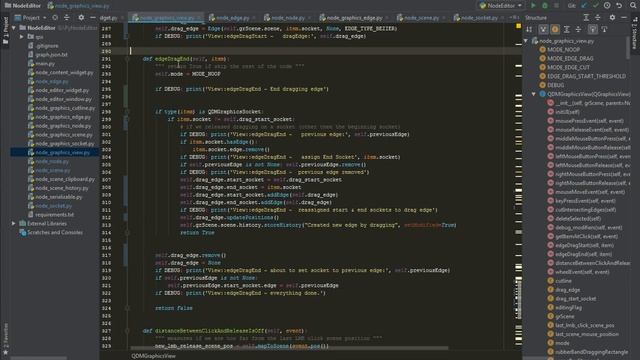
Task: Toggle show fields orange icon in Structure toolbar
Action: (x=555, y=29)
